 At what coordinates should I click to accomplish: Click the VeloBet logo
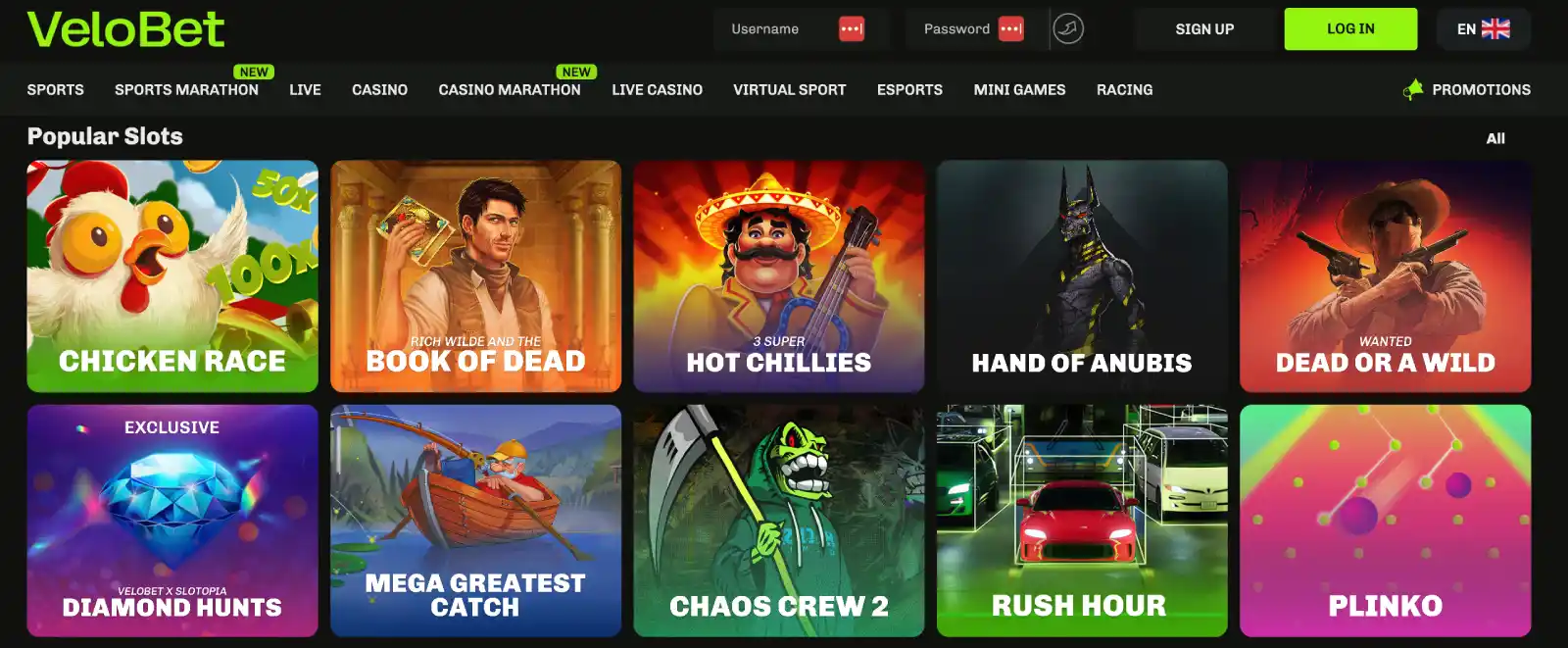pos(125,29)
